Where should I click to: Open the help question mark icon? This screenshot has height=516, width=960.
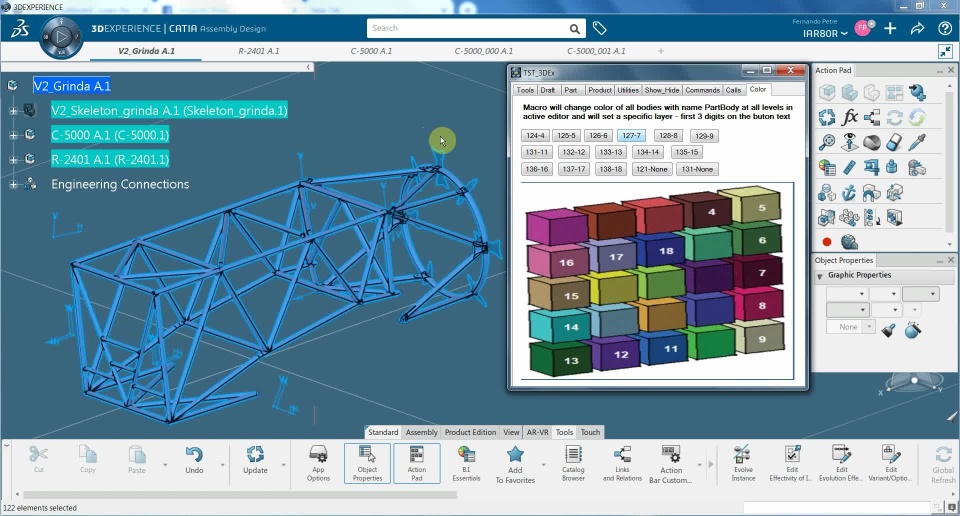coord(945,28)
